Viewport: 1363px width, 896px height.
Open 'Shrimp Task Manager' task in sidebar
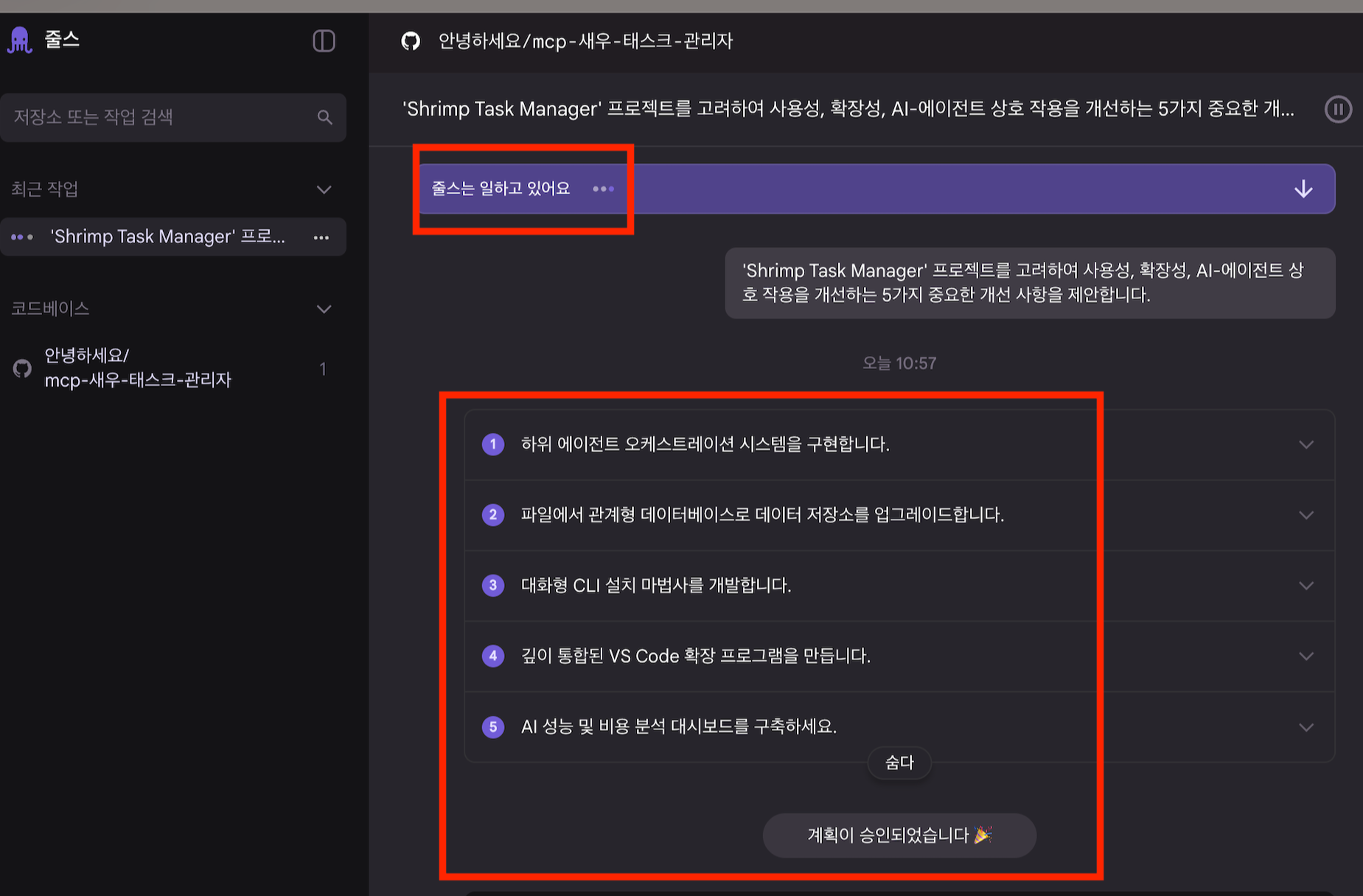[173, 237]
